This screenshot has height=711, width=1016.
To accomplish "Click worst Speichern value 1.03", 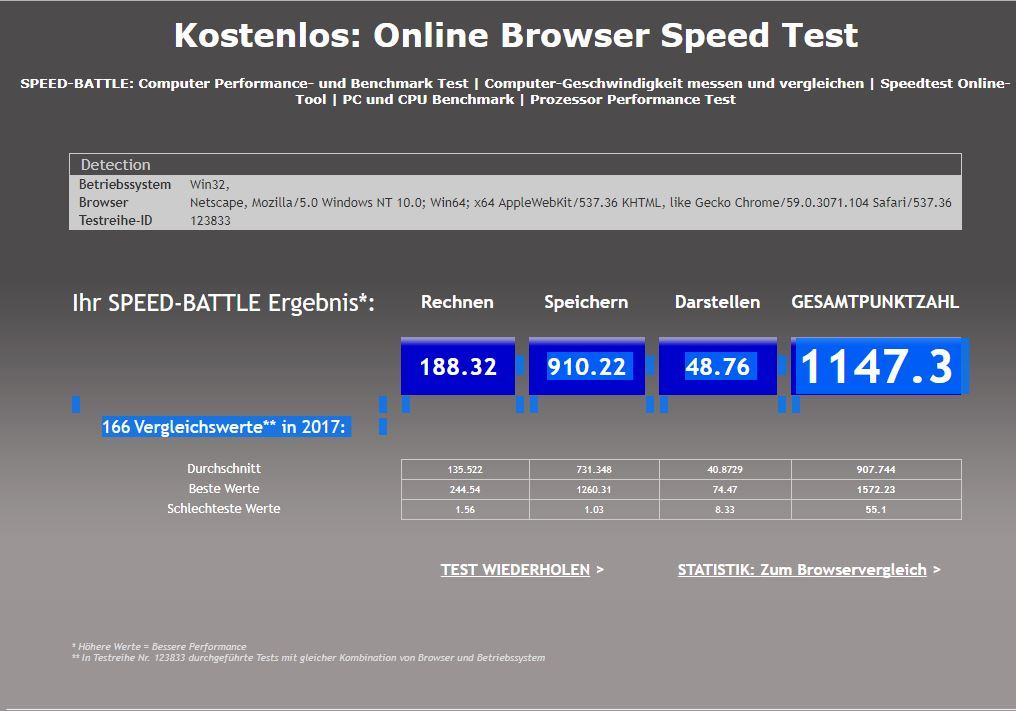I will point(594,509).
